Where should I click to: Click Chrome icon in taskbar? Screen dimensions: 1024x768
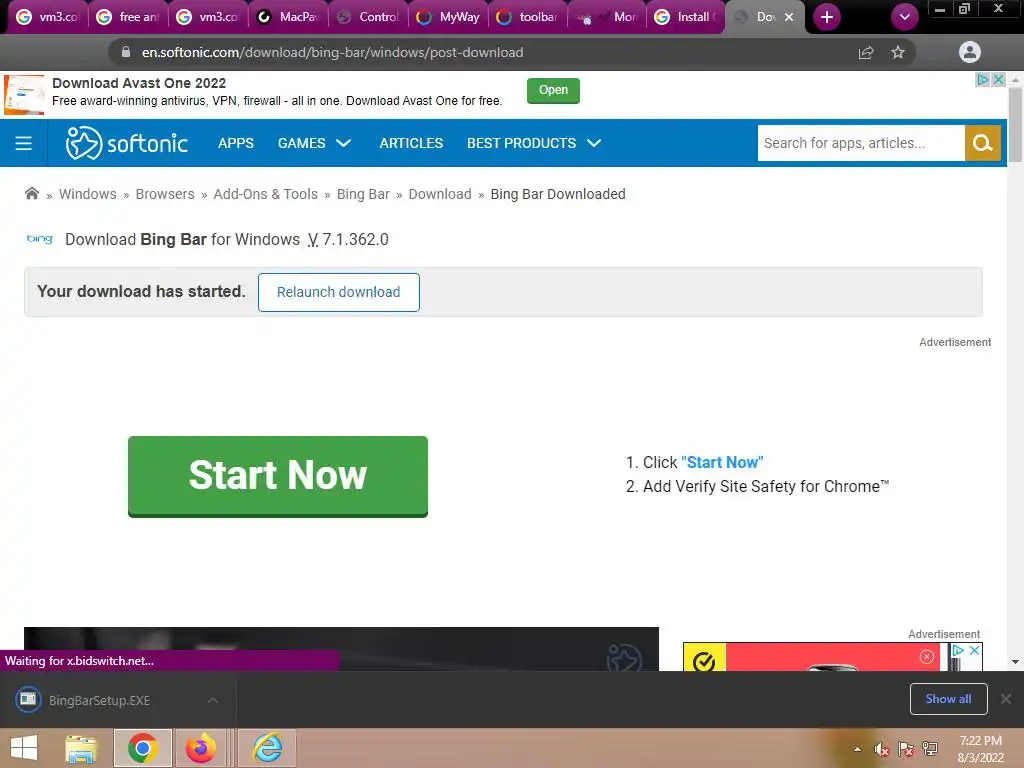click(x=142, y=748)
